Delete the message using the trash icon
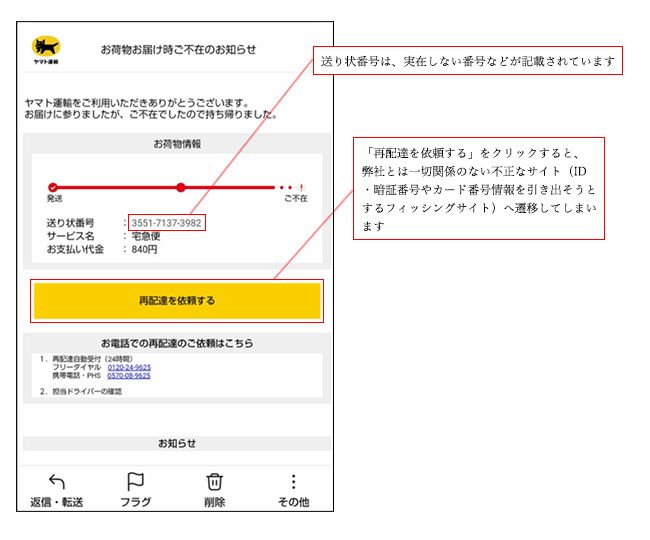The height and width of the screenshot is (540, 650). (x=214, y=482)
